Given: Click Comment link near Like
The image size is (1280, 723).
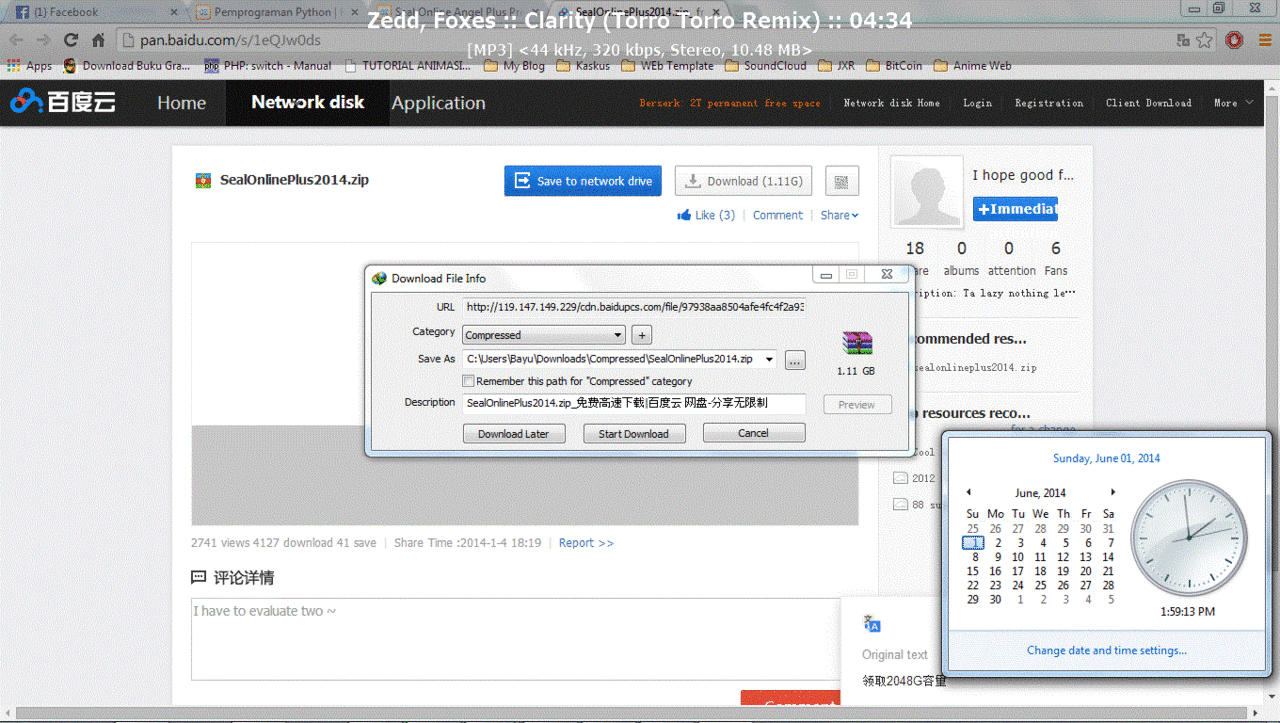Looking at the screenshot, I should tap(778, 215).
